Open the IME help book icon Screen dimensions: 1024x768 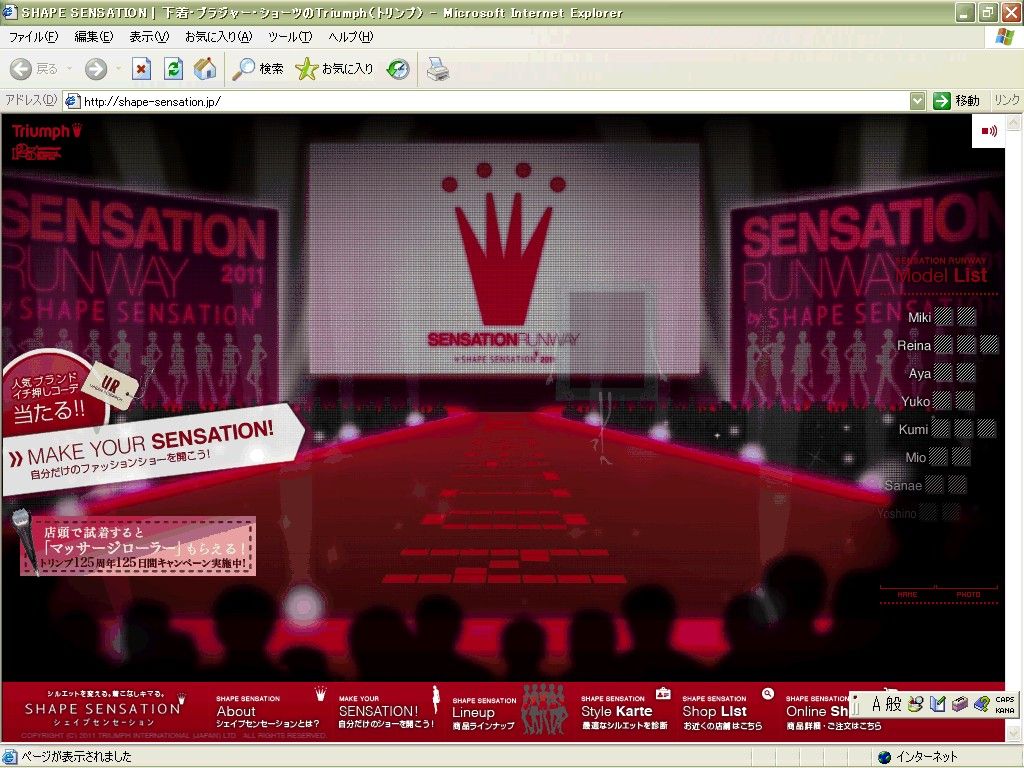982,704
